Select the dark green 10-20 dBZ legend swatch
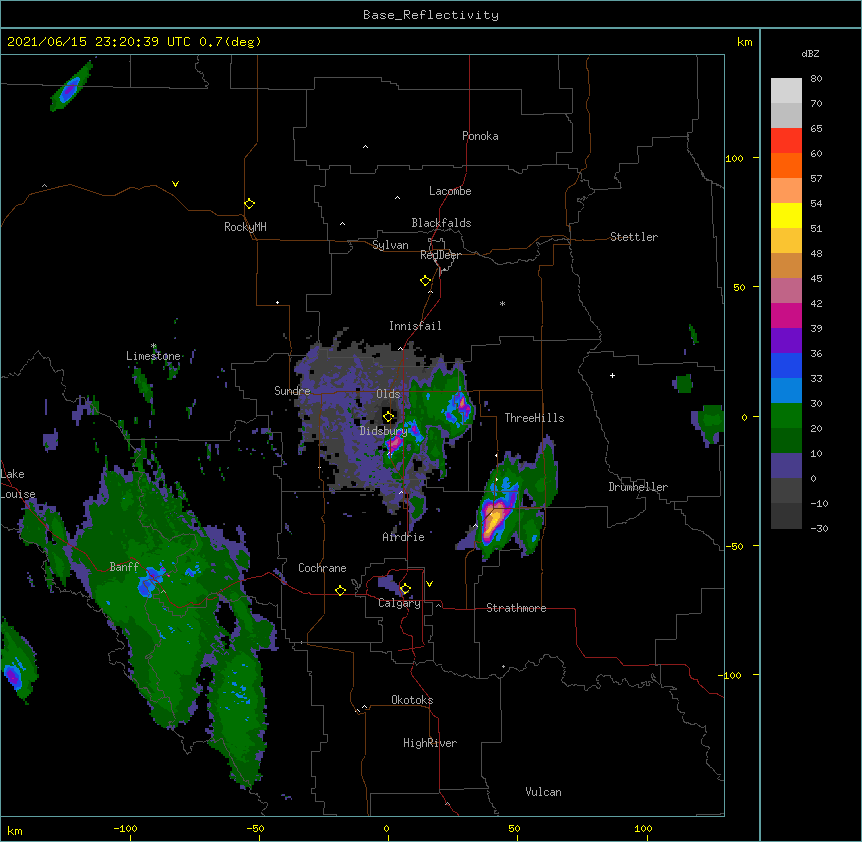This screenshot has height=842, width=862. click(786, 440)
